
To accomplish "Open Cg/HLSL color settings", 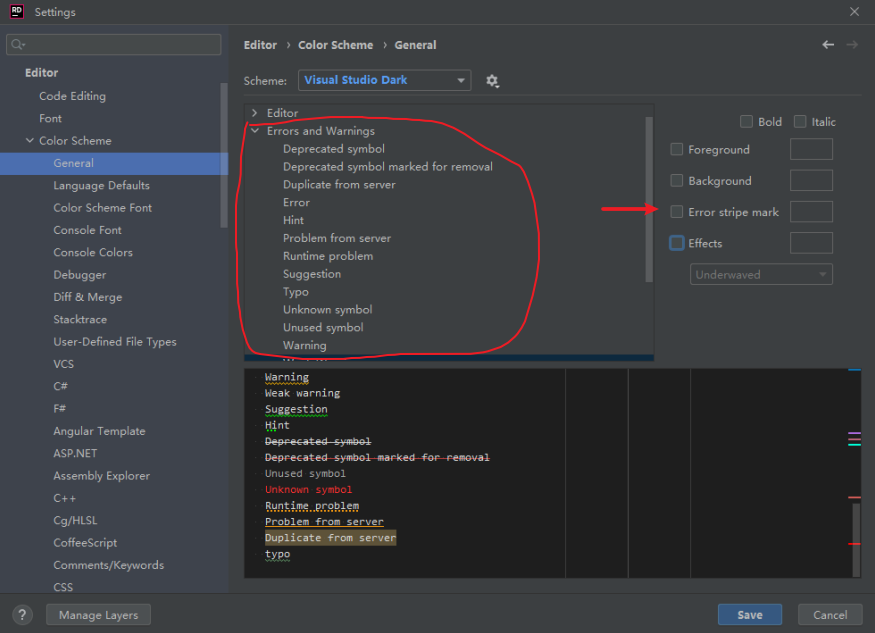I will [75, 520].
